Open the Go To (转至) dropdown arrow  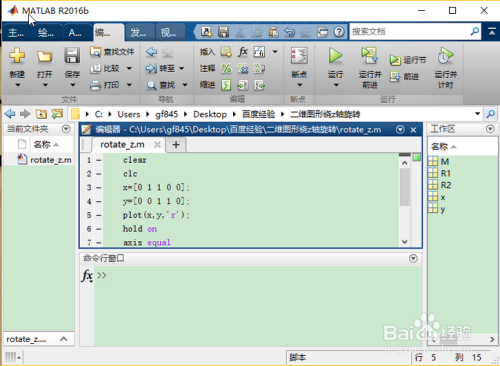pyautogui.click(x=182, y=68)
